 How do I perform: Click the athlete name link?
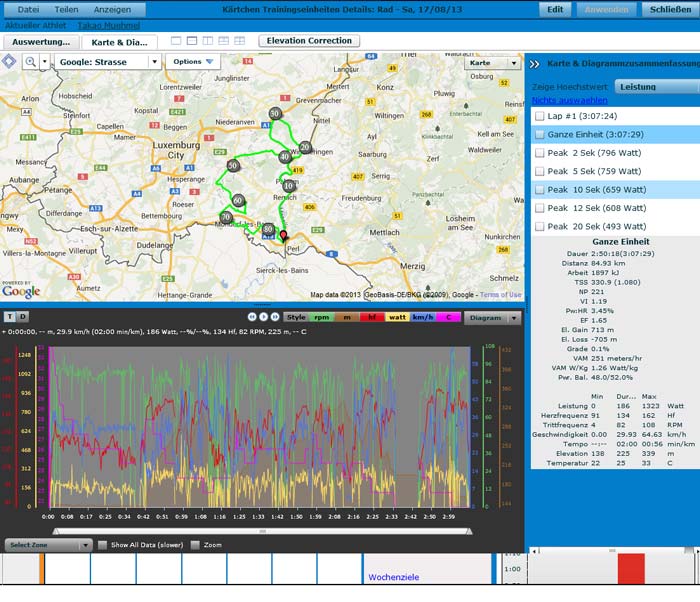pyautogui.click(x=109, y=25)
